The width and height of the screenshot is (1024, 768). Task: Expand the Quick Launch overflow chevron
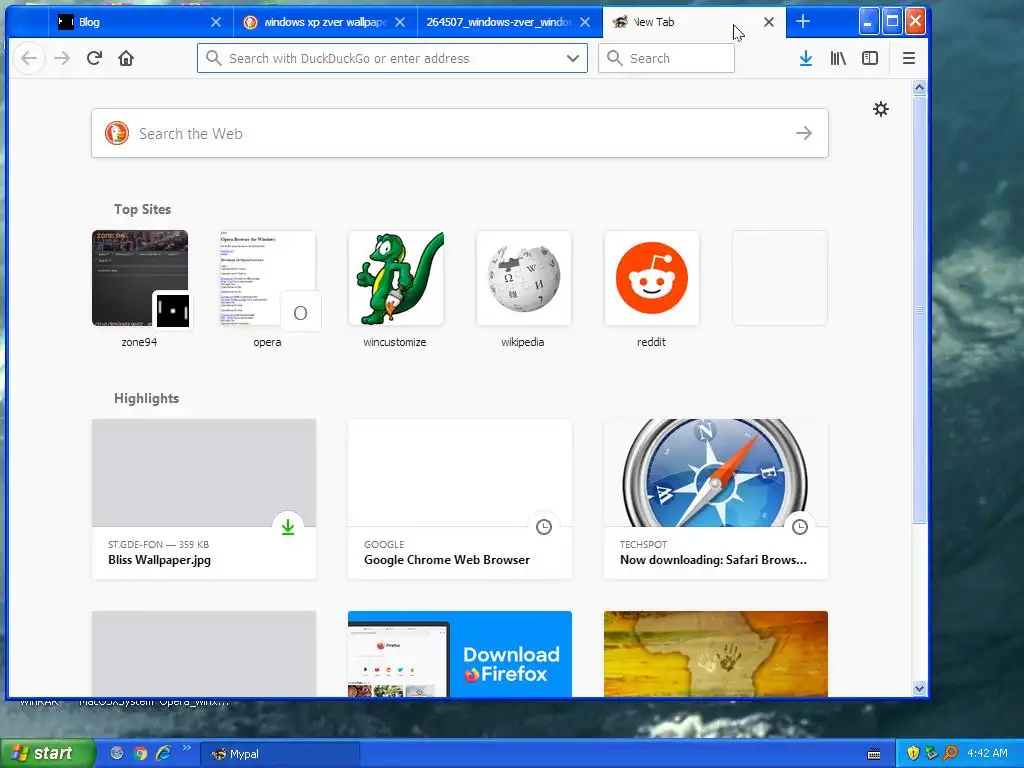186,748
